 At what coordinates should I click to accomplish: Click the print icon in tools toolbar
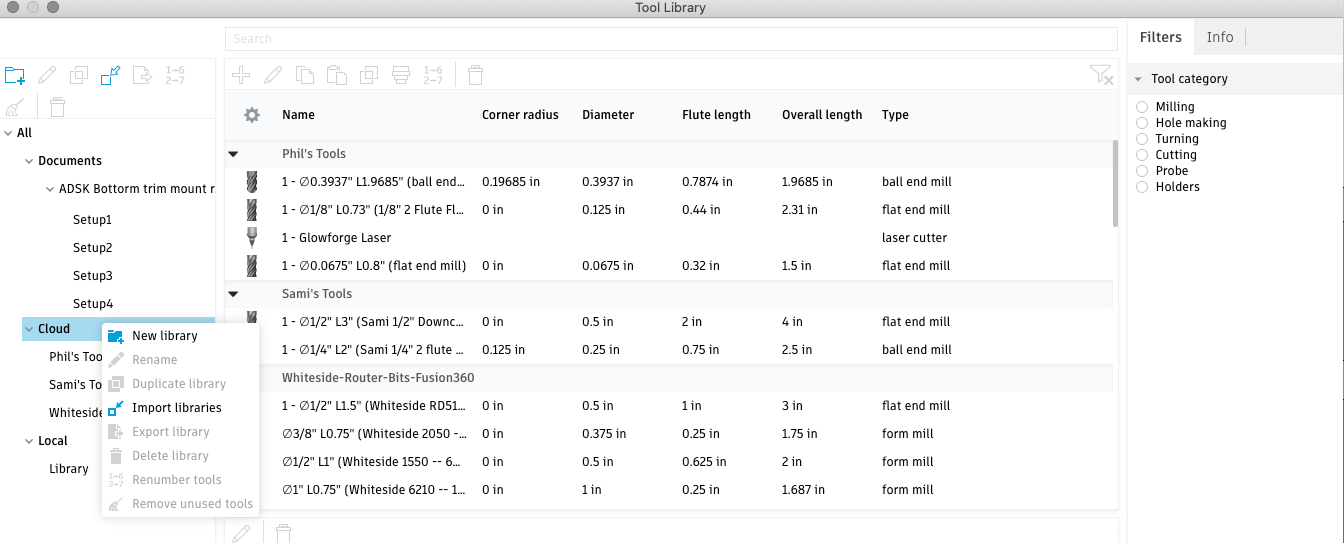click(401, 75)
